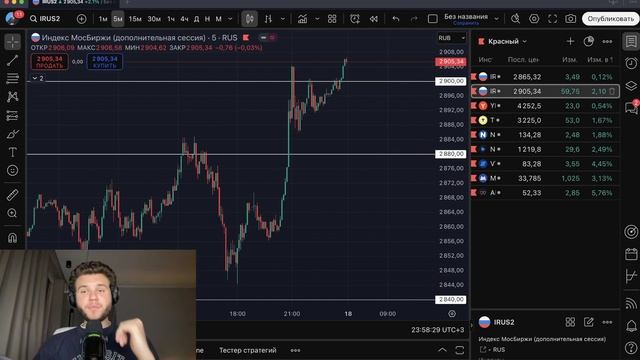Expand the timeframe dropdown arrow
Screen dimensions: 640x360
point(230,19)
